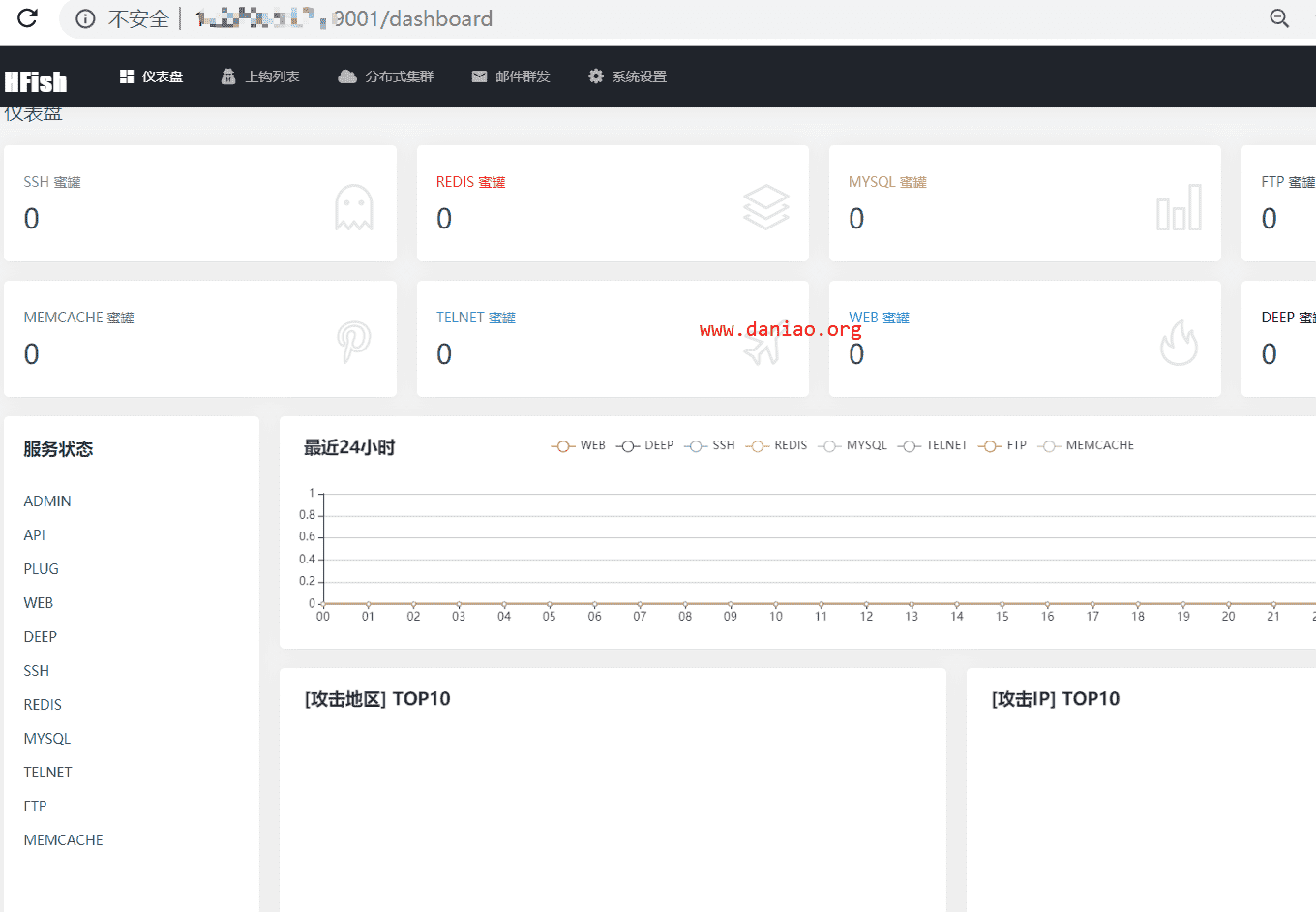The image size is (1316, 912).
Task: Toggle the MYSQL series in chart legend
Action: [x=852, y=445]
